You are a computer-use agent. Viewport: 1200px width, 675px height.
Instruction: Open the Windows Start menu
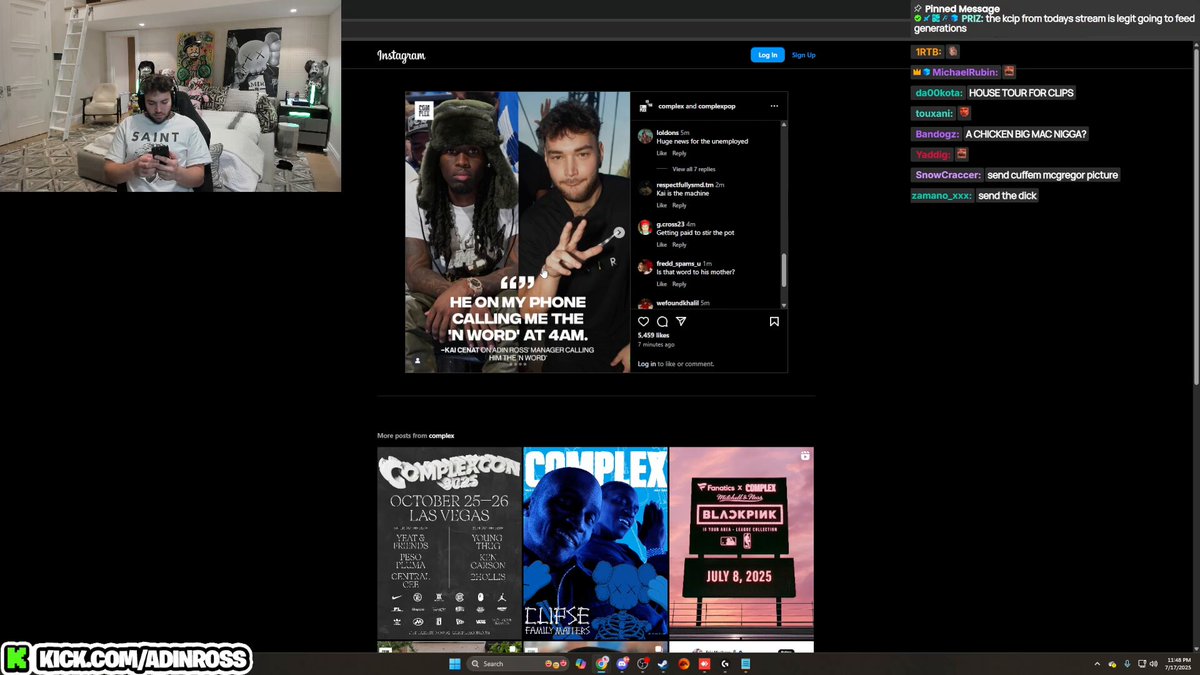pyautogui.click(x=455, y=664)
